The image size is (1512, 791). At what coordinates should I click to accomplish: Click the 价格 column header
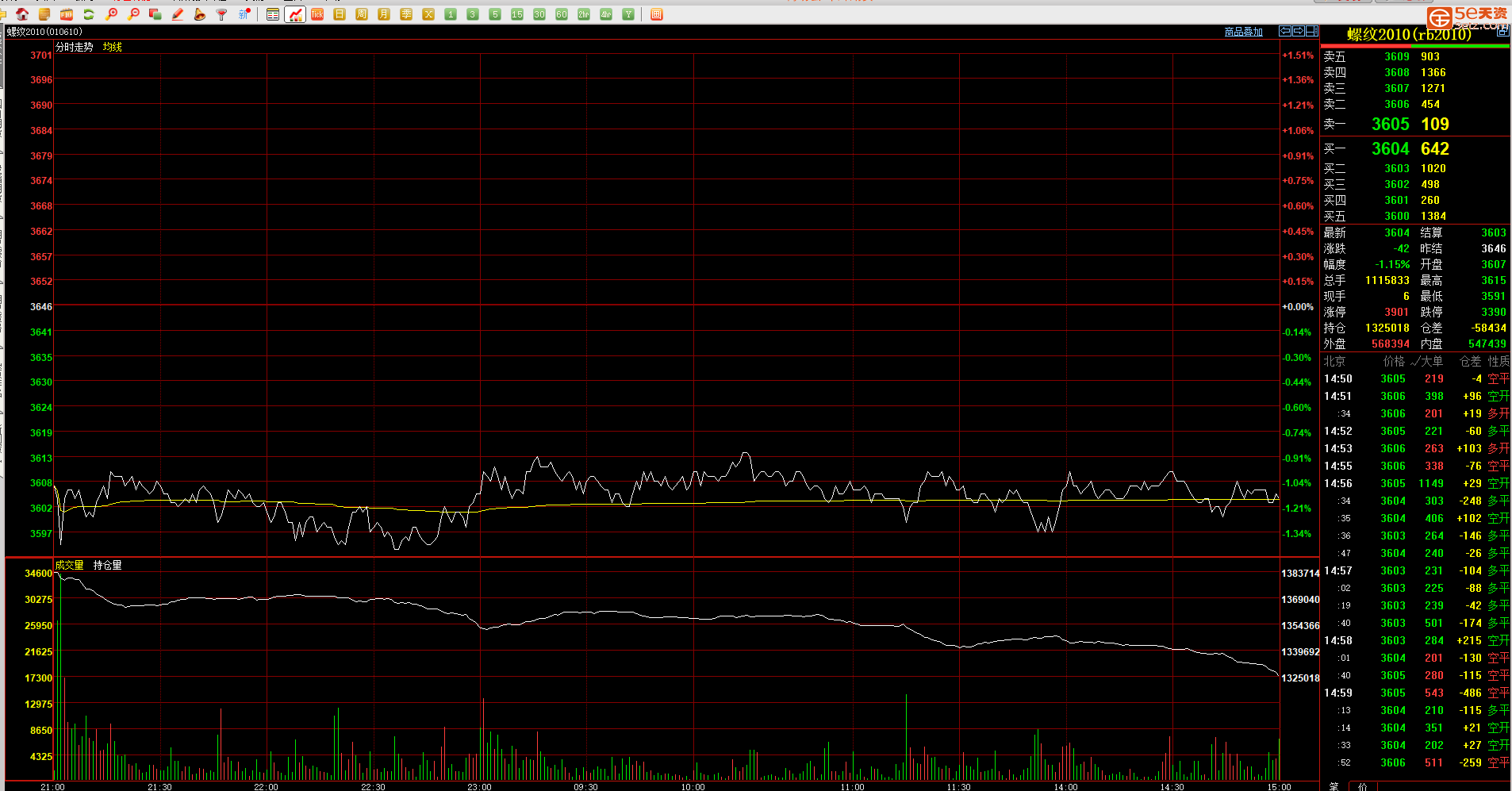(x=1394, y=361)
